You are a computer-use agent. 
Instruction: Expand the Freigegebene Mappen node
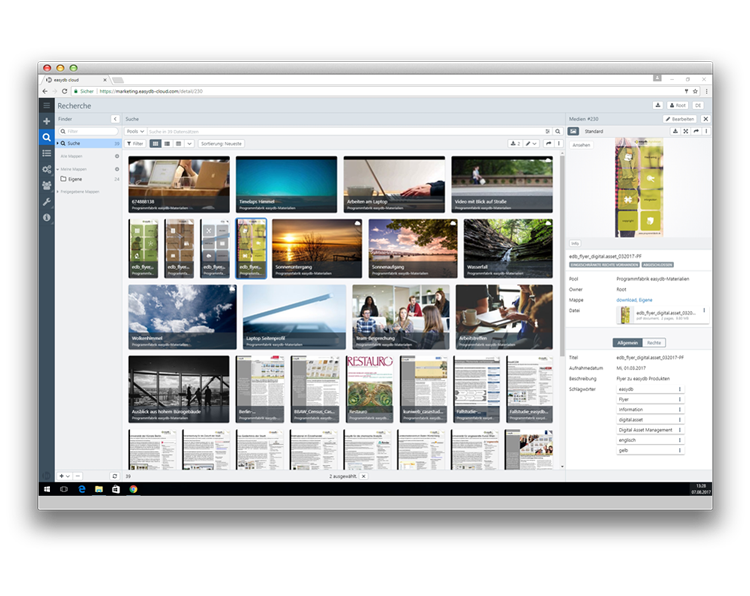[58, 191]
